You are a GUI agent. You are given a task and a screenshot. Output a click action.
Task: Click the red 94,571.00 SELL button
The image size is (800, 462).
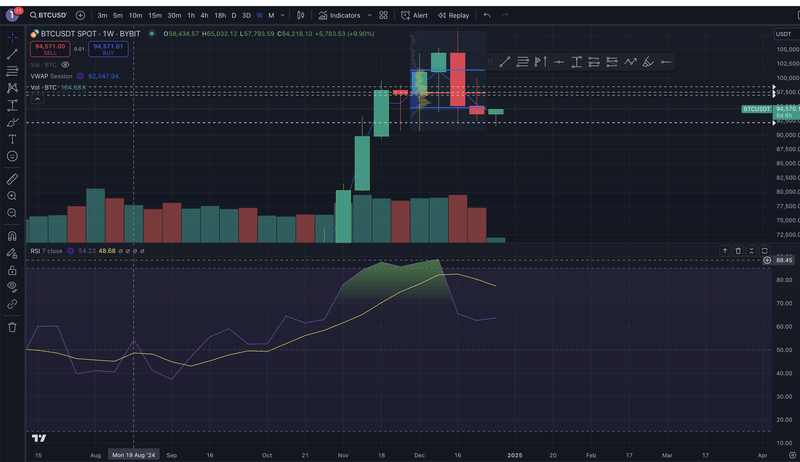50,49
